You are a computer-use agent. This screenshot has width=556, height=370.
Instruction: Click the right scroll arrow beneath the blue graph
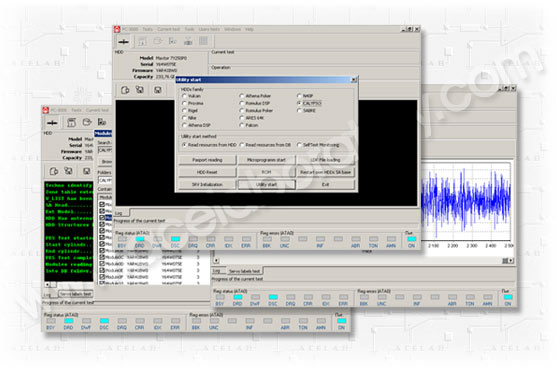(x=511, y=261)
